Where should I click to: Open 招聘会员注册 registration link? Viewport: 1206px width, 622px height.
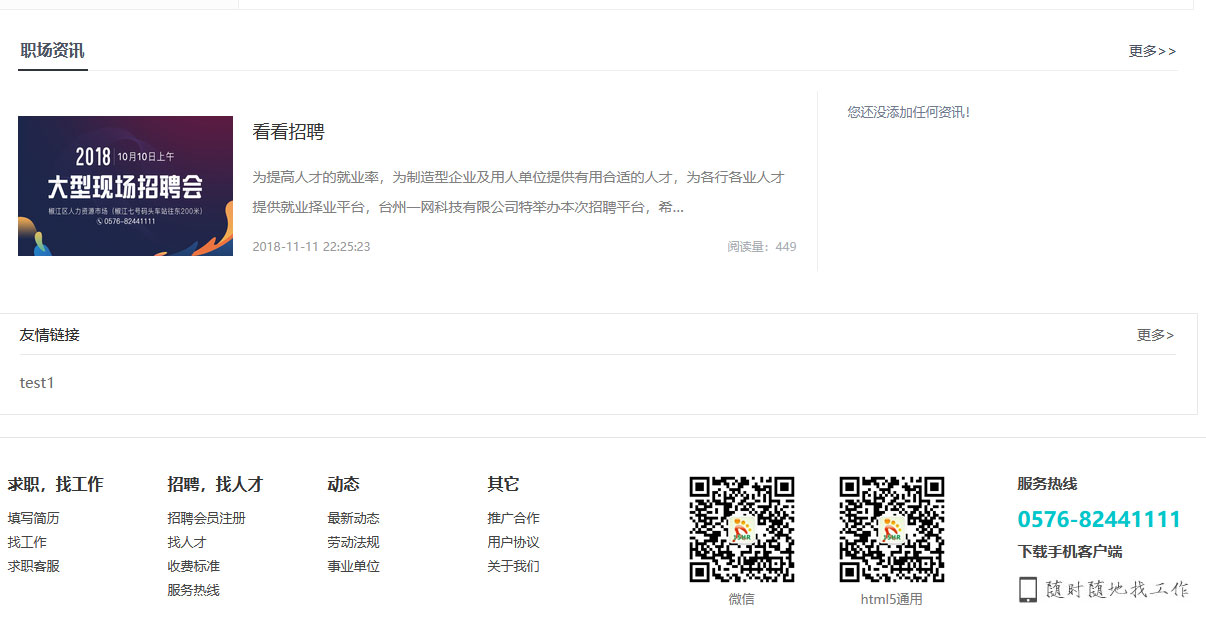[206, 518]
